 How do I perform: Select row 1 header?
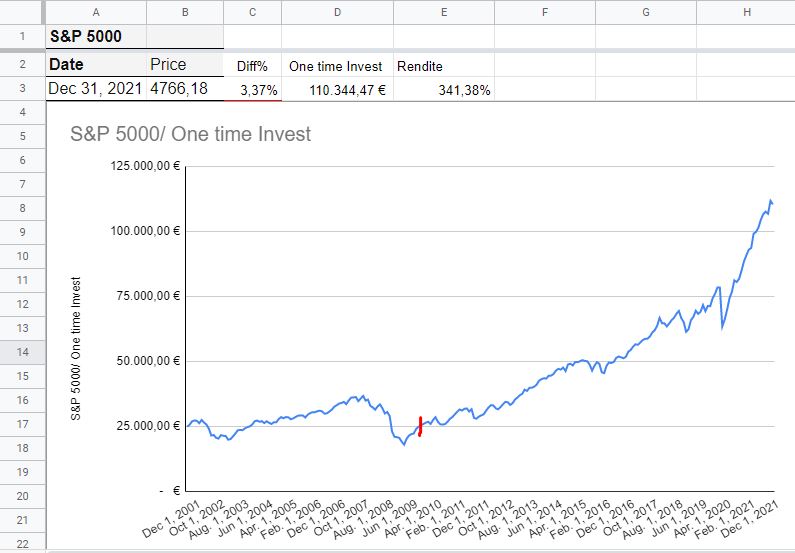22,36
